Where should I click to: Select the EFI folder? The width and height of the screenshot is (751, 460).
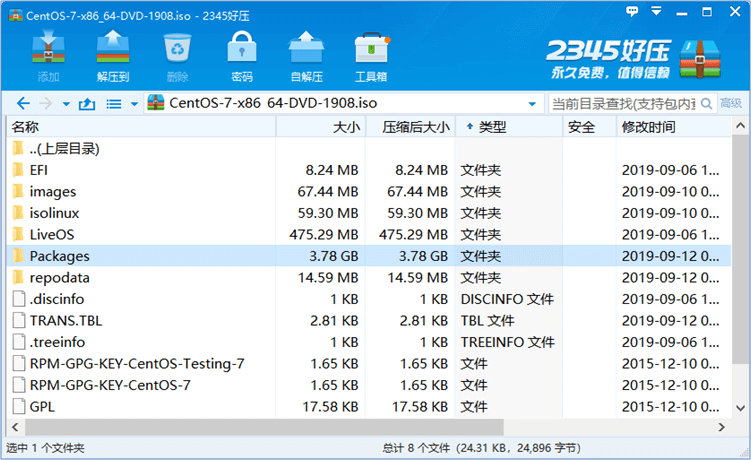pyautogui.click(x=369, y=170)
